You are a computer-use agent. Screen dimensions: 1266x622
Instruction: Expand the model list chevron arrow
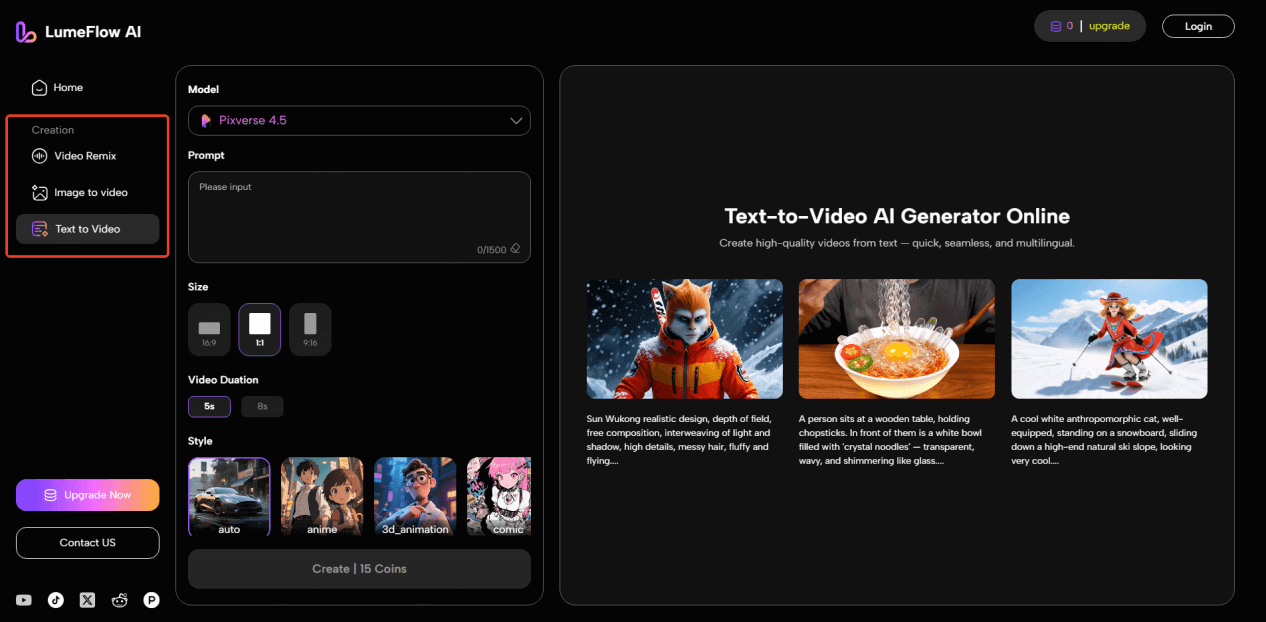[516, 121]
